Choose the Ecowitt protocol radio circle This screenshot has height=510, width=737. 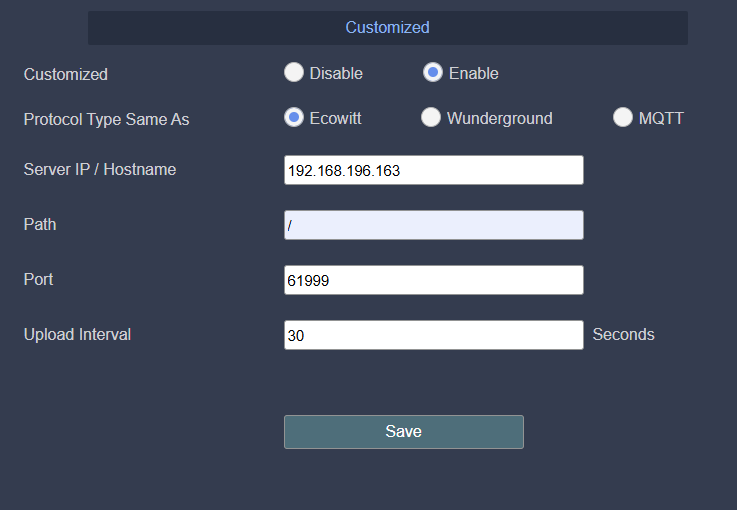[294, 118]
